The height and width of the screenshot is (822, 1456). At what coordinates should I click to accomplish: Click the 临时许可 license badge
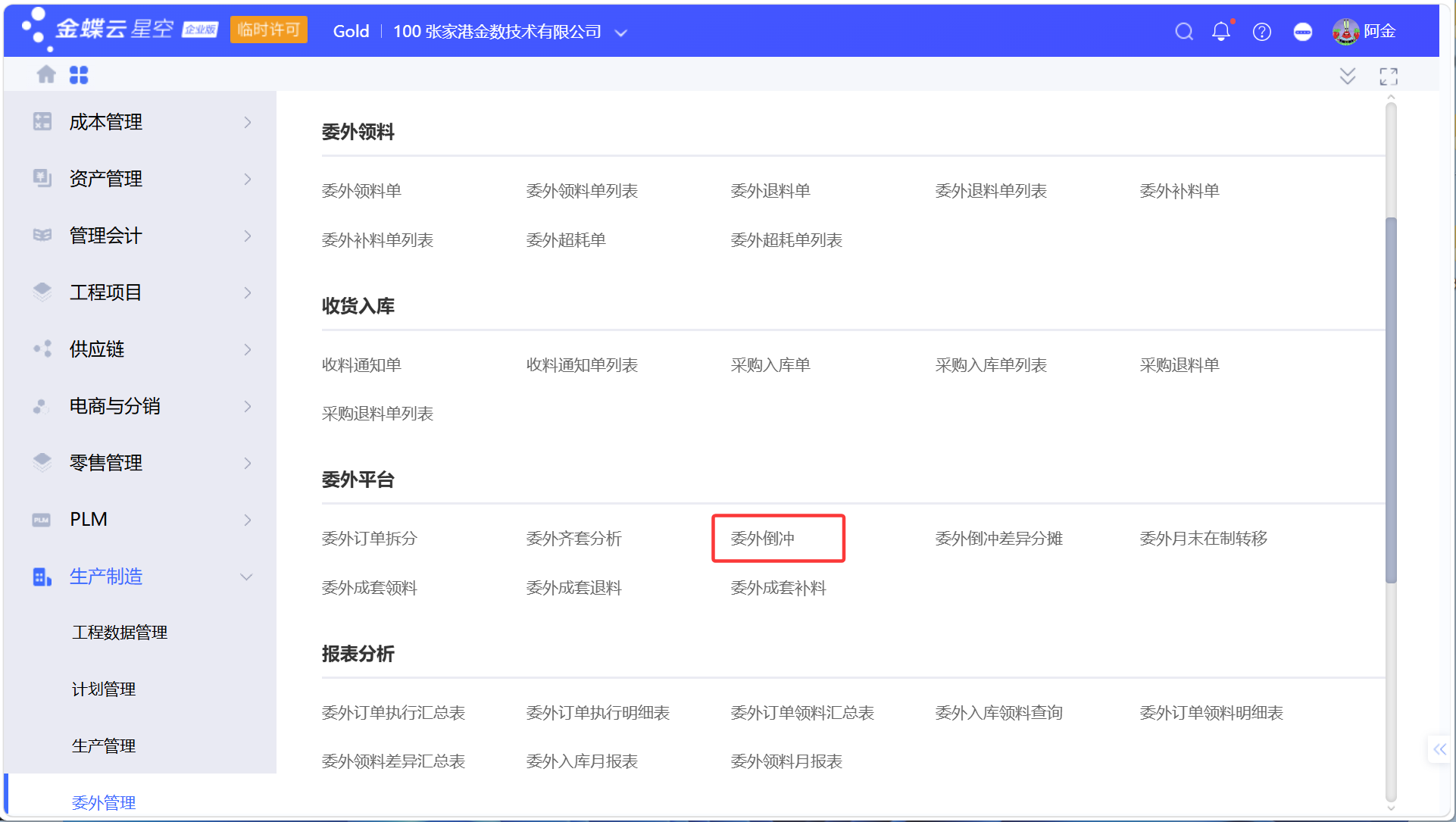[268, 30]
